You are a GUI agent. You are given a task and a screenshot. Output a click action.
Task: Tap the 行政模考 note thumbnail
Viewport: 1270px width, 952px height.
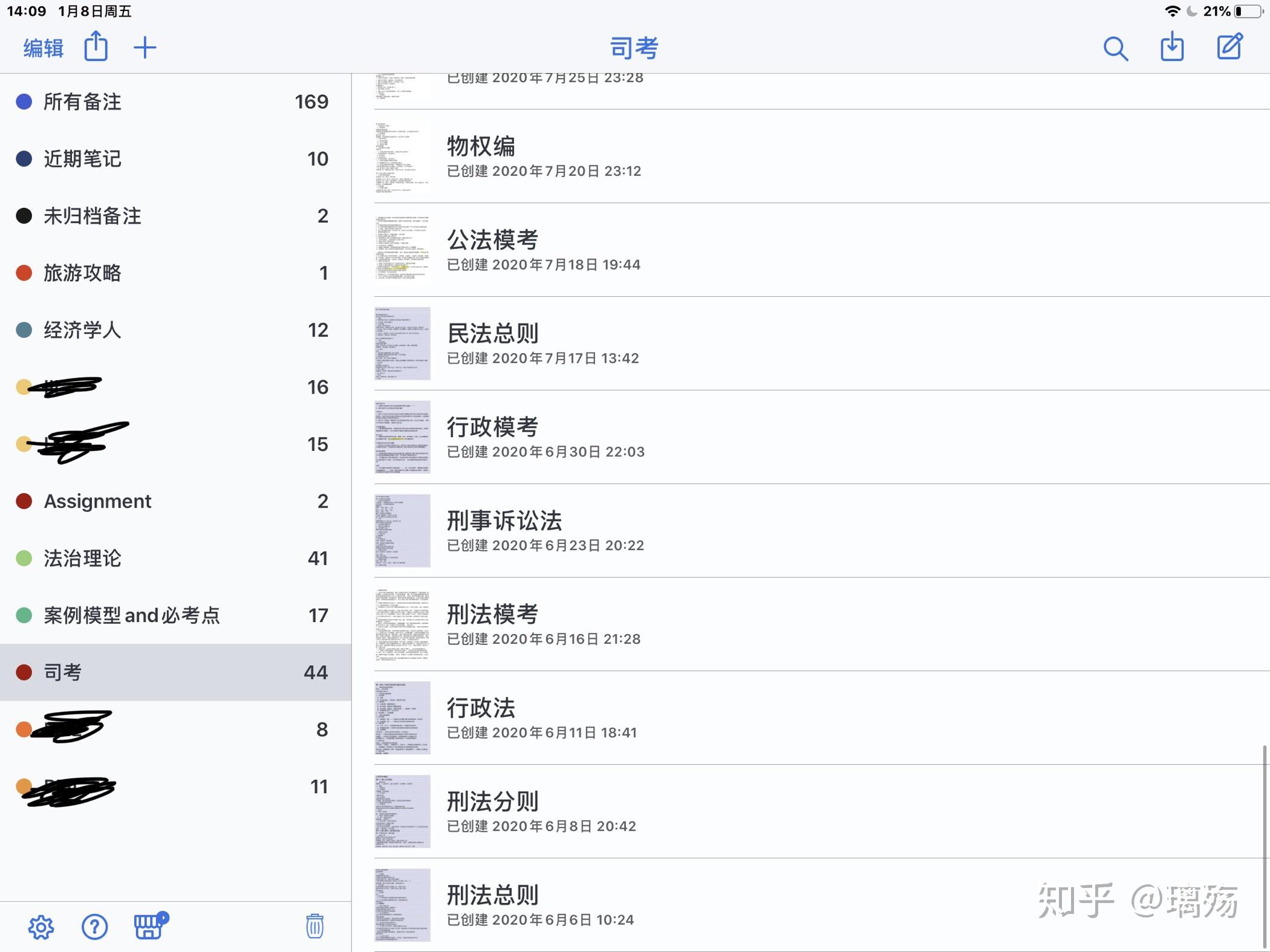402,437
